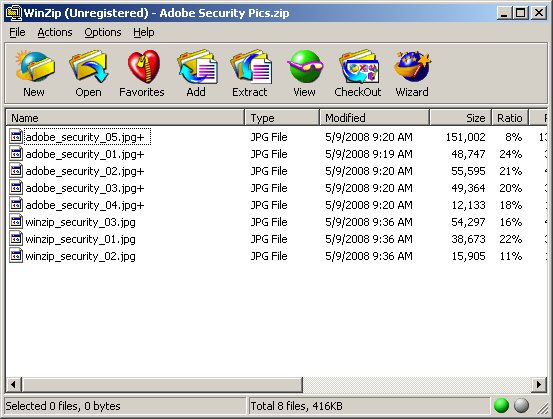Sort by the Ratio column header

(x=510, y=117)
